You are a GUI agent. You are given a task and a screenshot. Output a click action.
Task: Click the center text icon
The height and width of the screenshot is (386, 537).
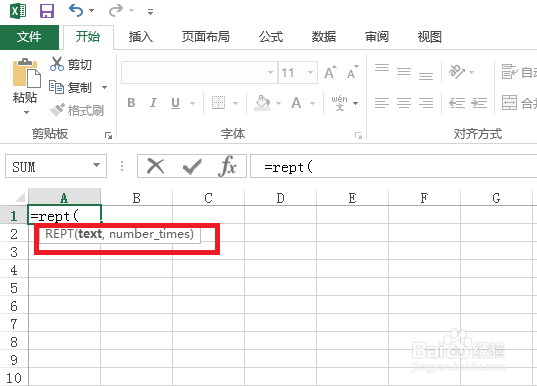(x=404, y=103)
